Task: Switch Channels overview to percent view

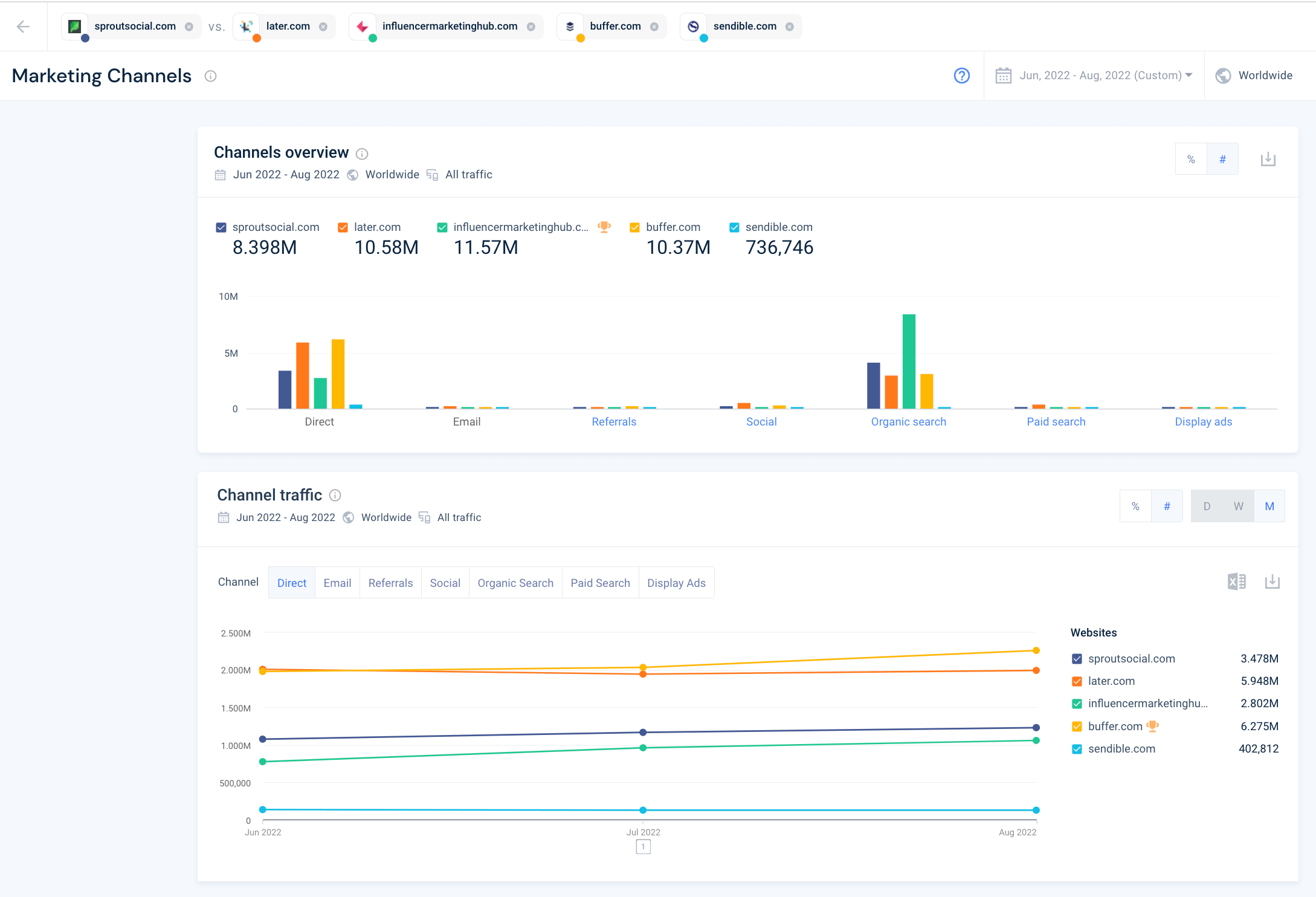Action: (x=1191, y=159)
